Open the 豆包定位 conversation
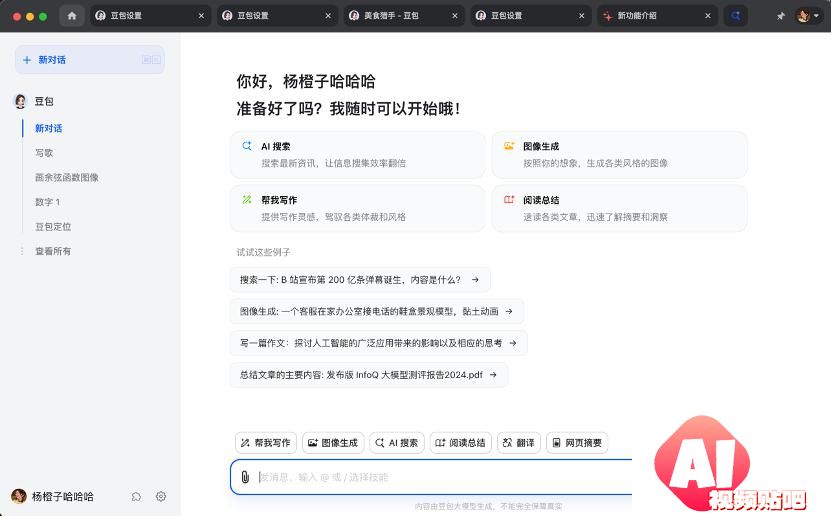 [x=53, y=226]
